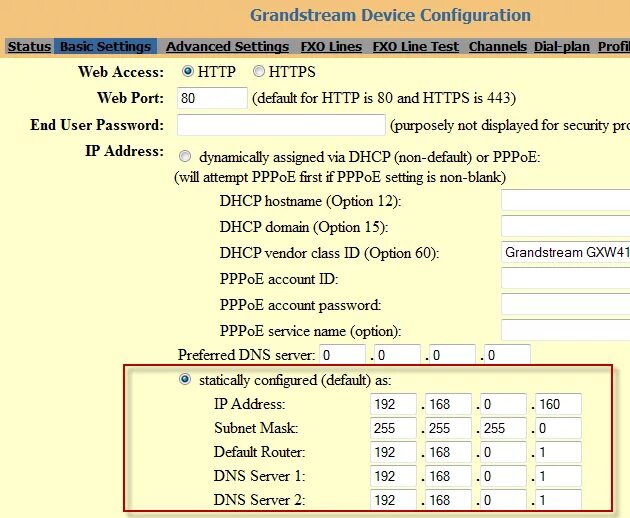Click Subnet Mask last octet field
The height and width of the screenshot is (518, 630).
558,428
